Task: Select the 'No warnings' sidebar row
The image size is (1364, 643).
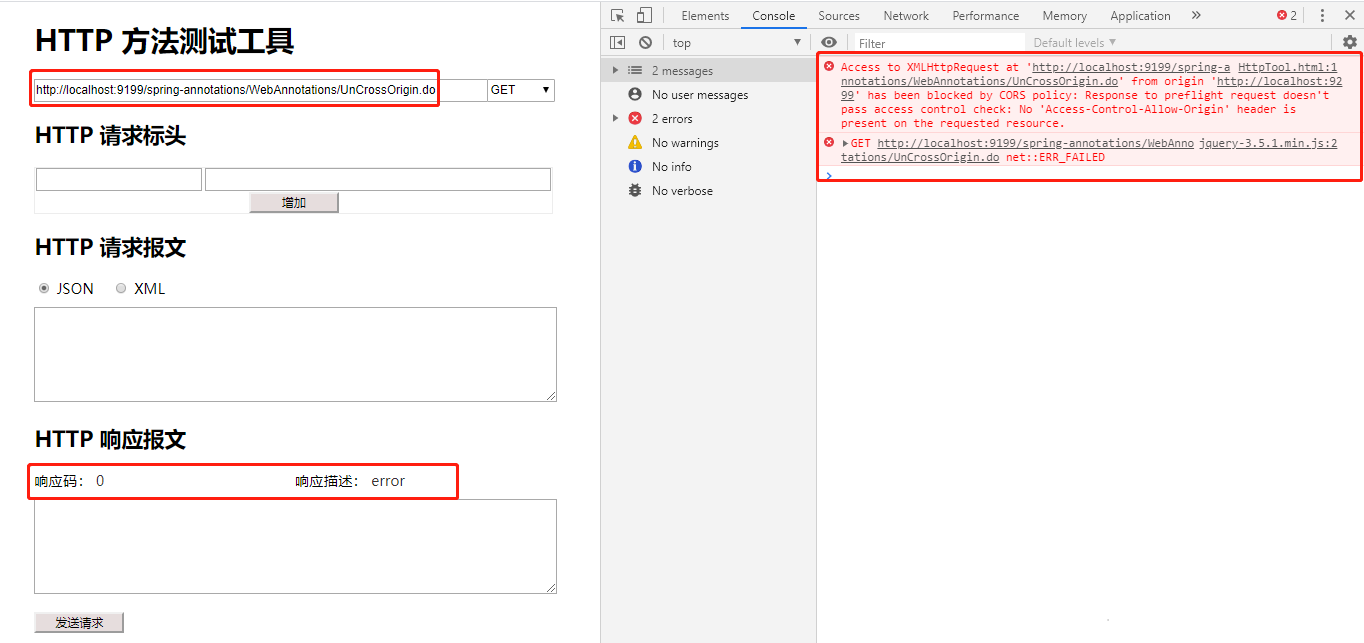Action: tap(708, 142)
